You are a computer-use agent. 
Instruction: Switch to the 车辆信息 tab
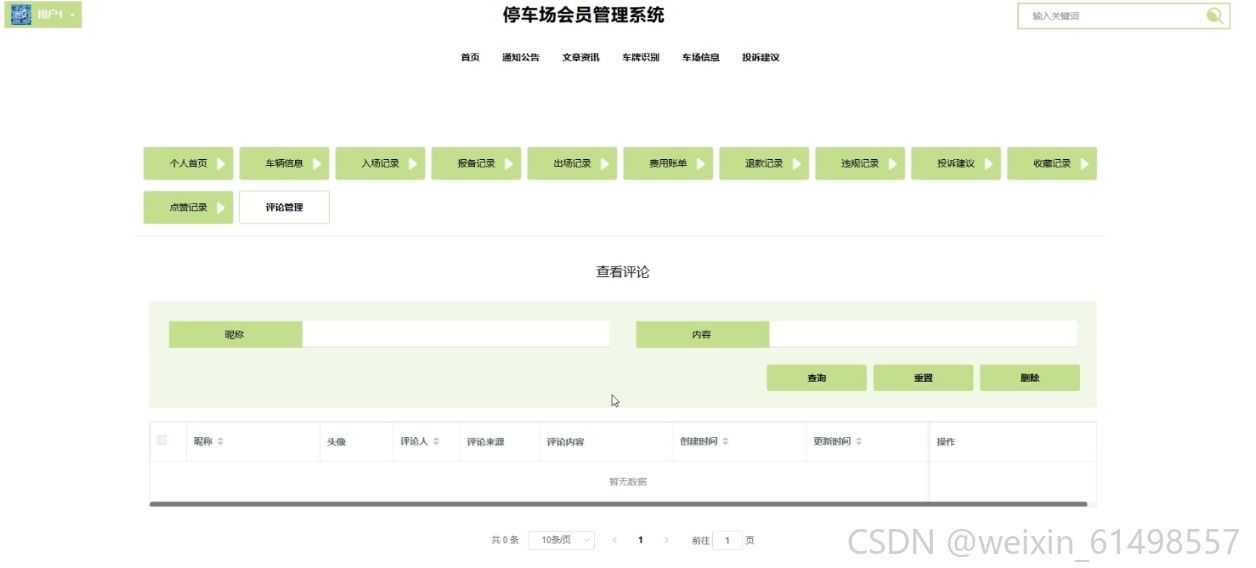pos(284,163)
